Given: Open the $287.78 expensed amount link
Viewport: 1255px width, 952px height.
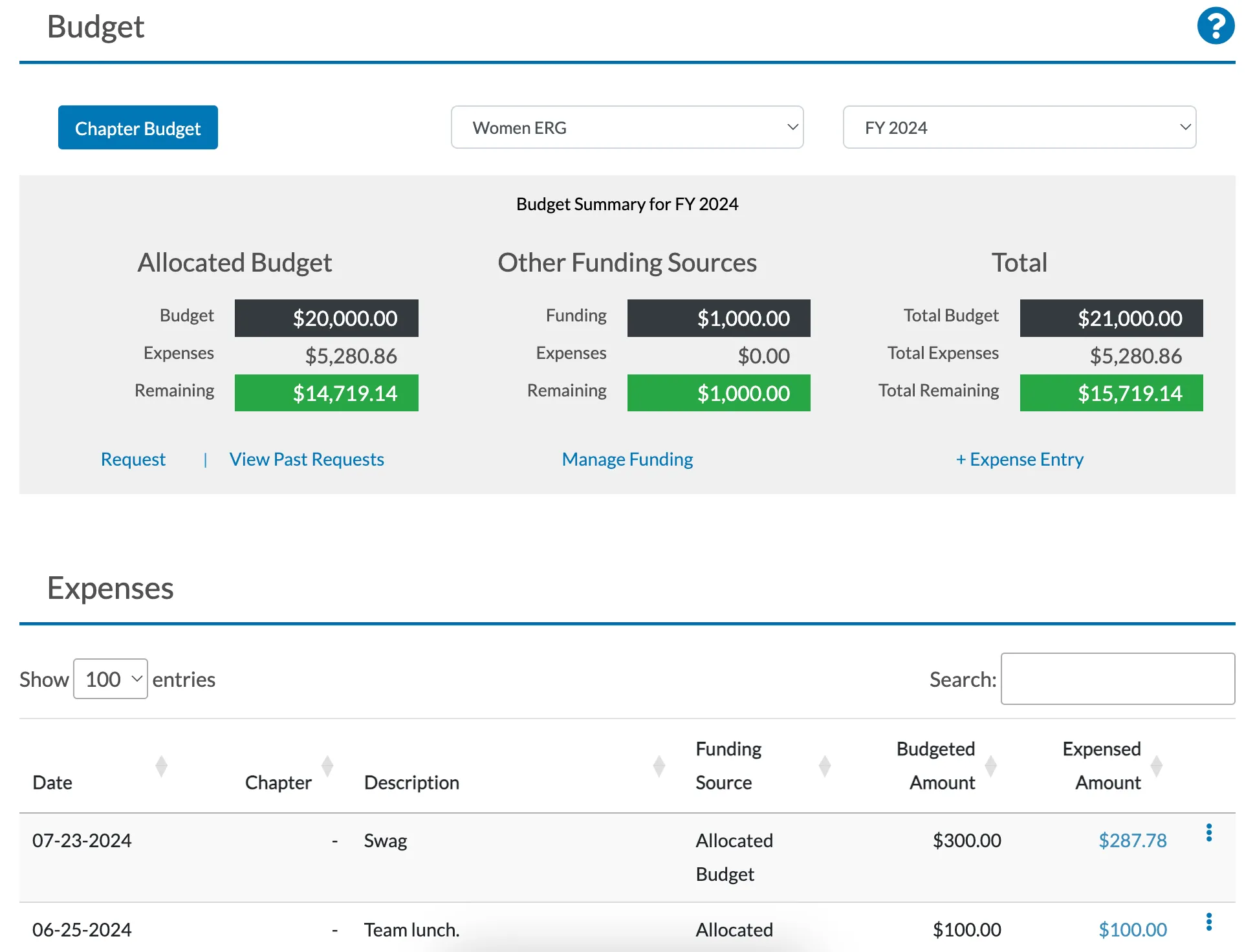Looking at the screenshot, I should coord(1132,840).
